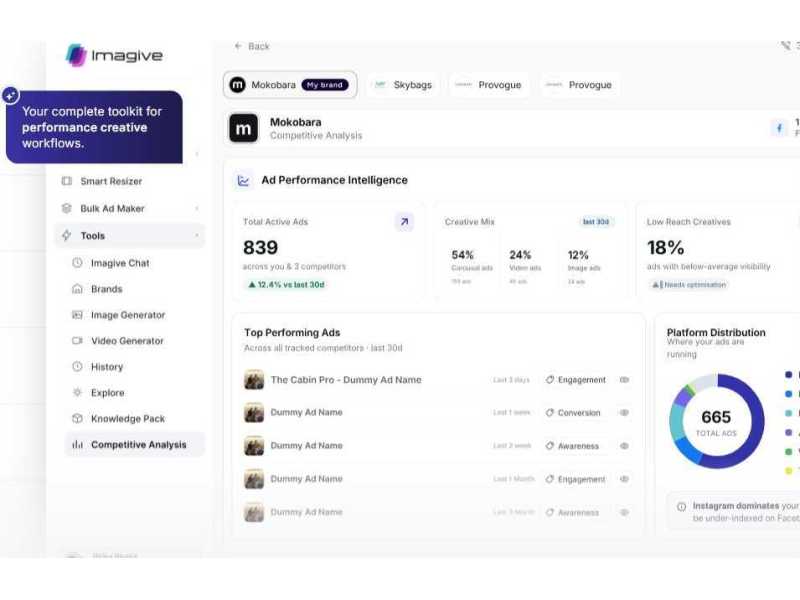This screenshot has width=800, height=600.
Task: Go Back using the Back link
Action: 252,46
